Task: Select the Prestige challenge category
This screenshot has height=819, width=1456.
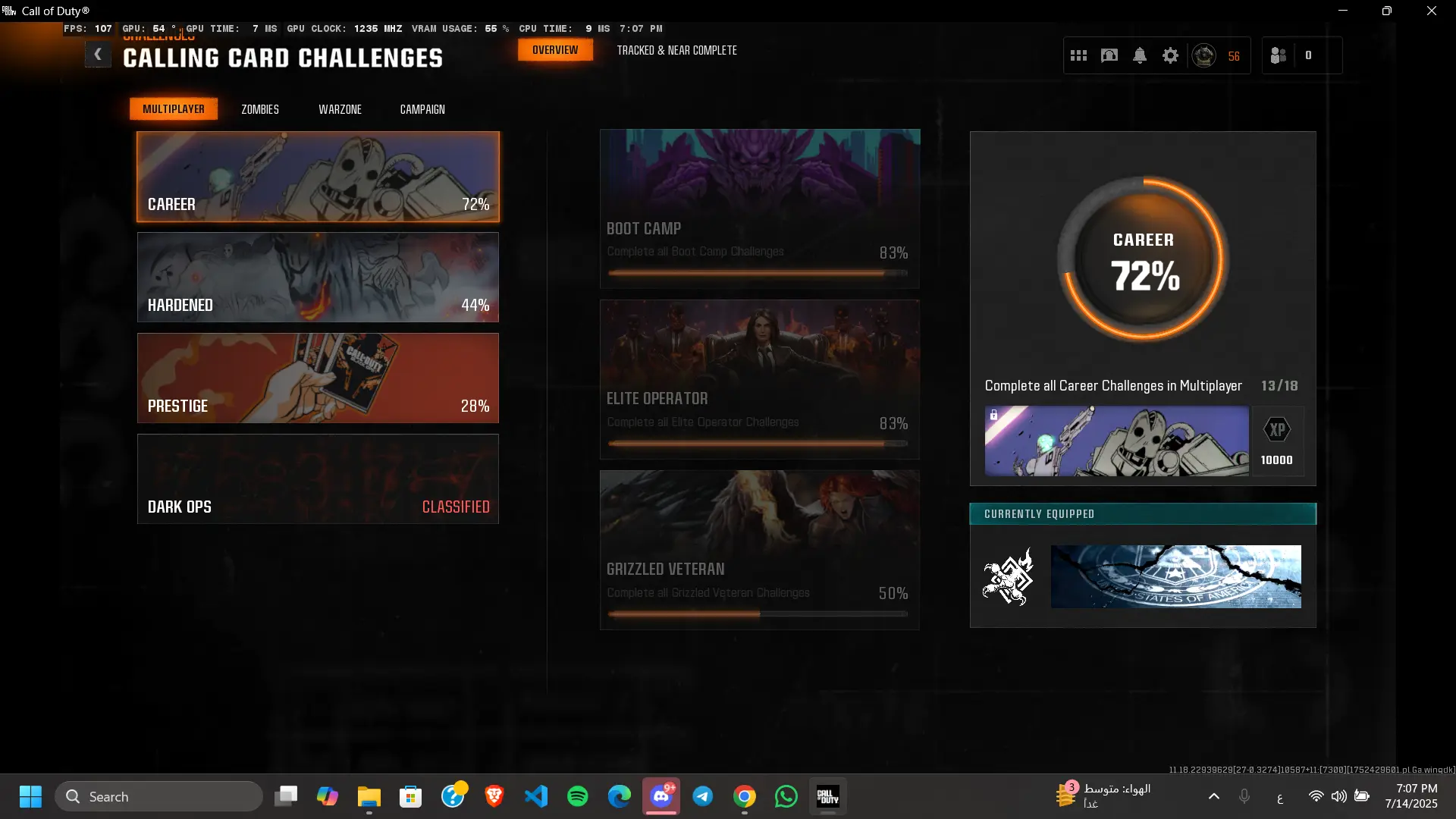Action: click(318, 378)
